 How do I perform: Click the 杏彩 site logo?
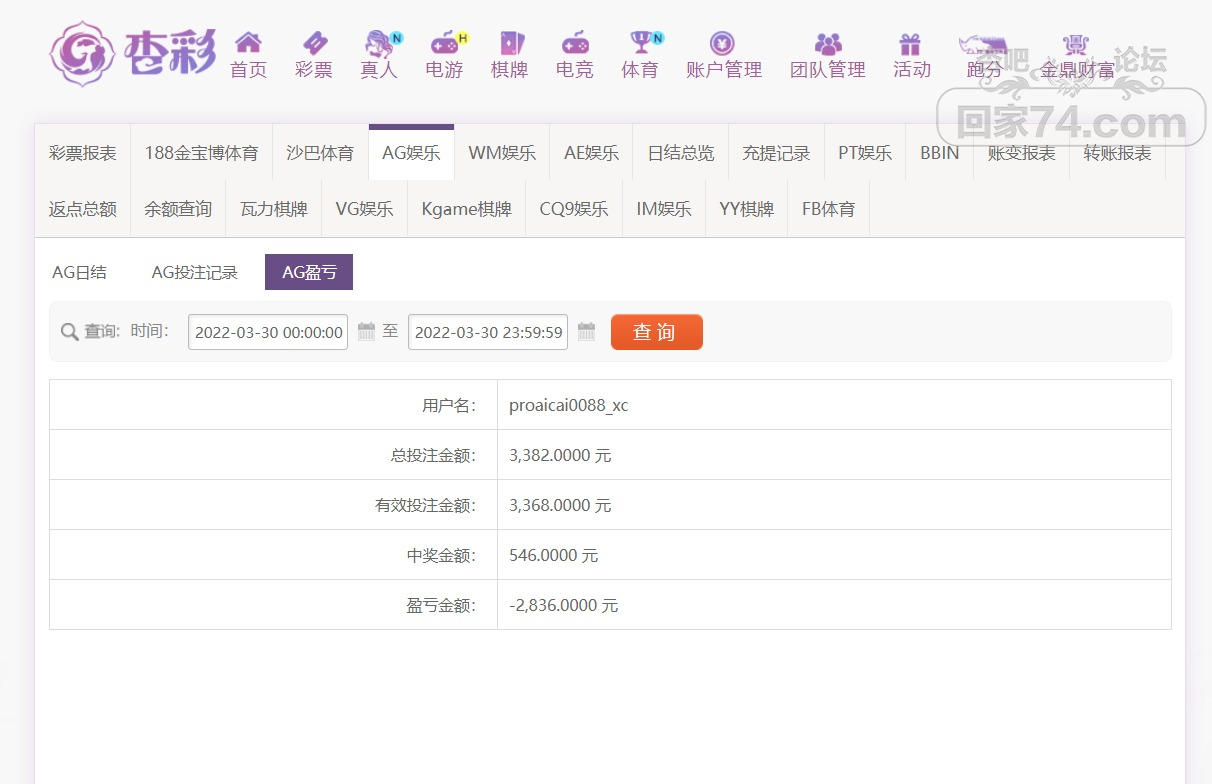coord(133,53)
